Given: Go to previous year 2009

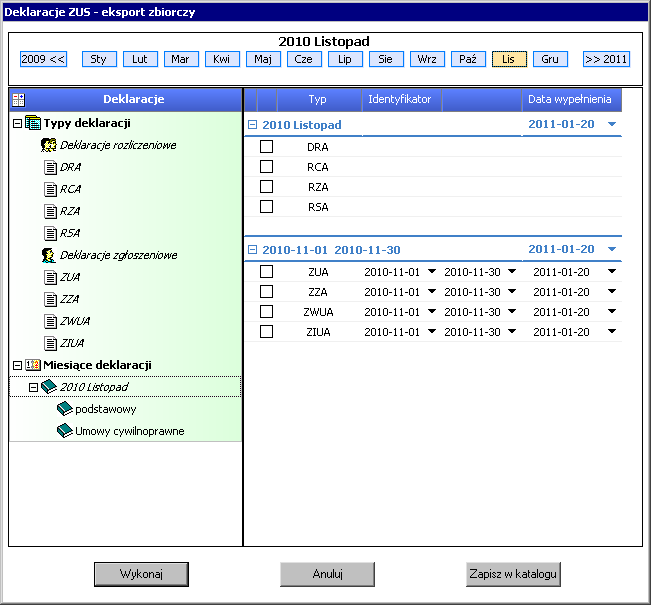Looking at the screenshot, I should point(43,59).
